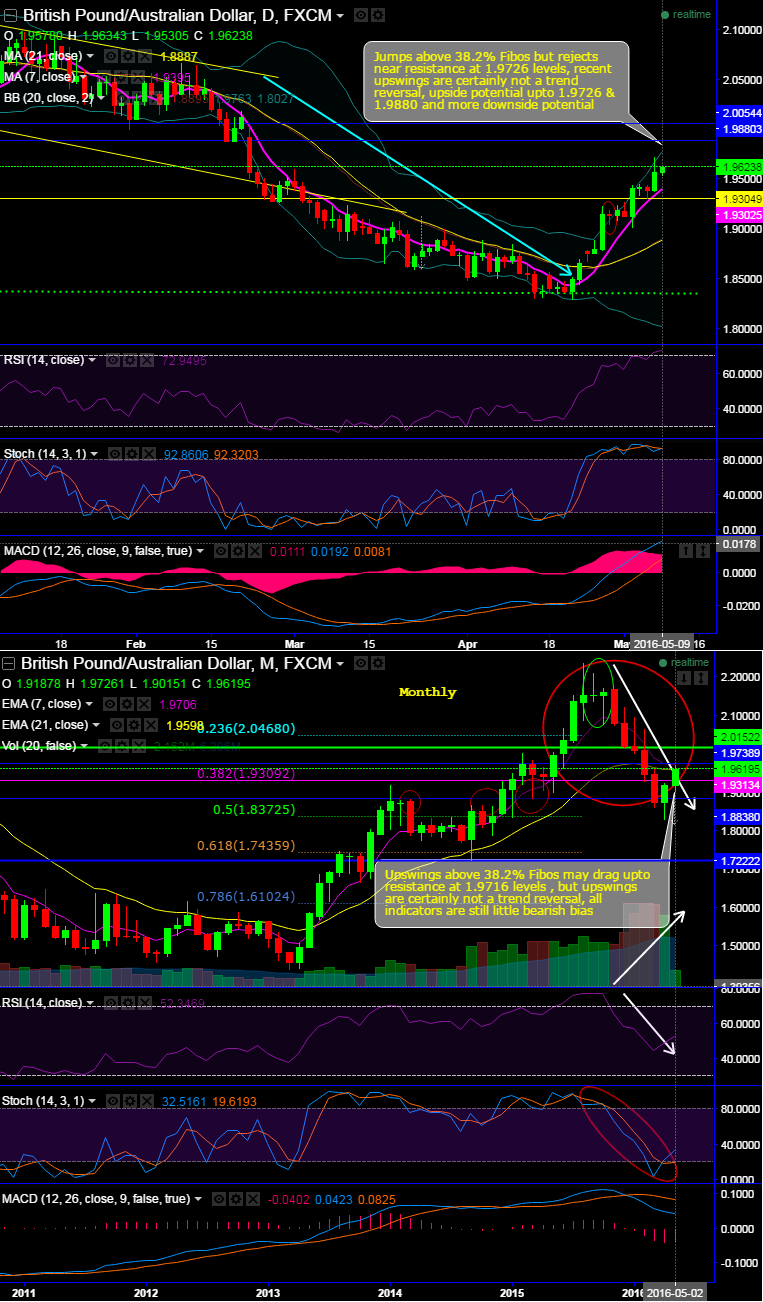763x1302 pixels.
Task: Toggle visibility of daily chart main series
Action: tap(362, 16)
